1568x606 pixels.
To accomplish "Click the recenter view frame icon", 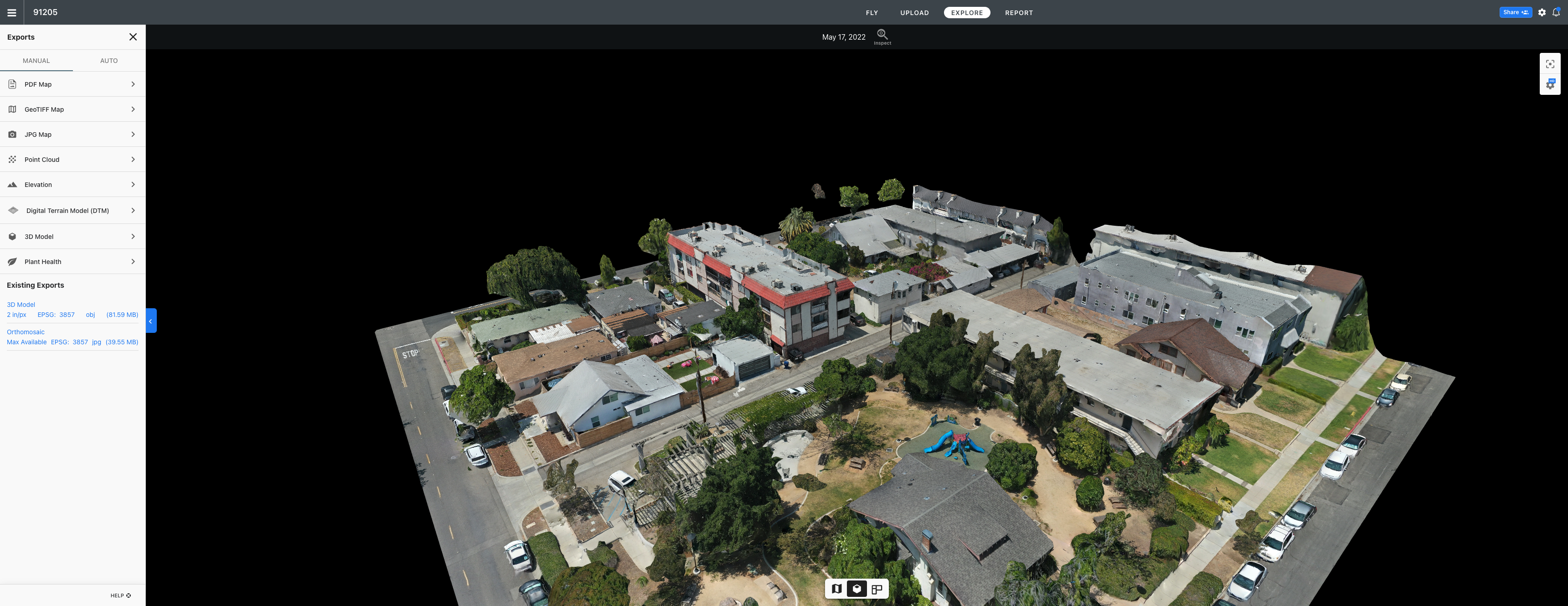I will (x=1550, y=64).
